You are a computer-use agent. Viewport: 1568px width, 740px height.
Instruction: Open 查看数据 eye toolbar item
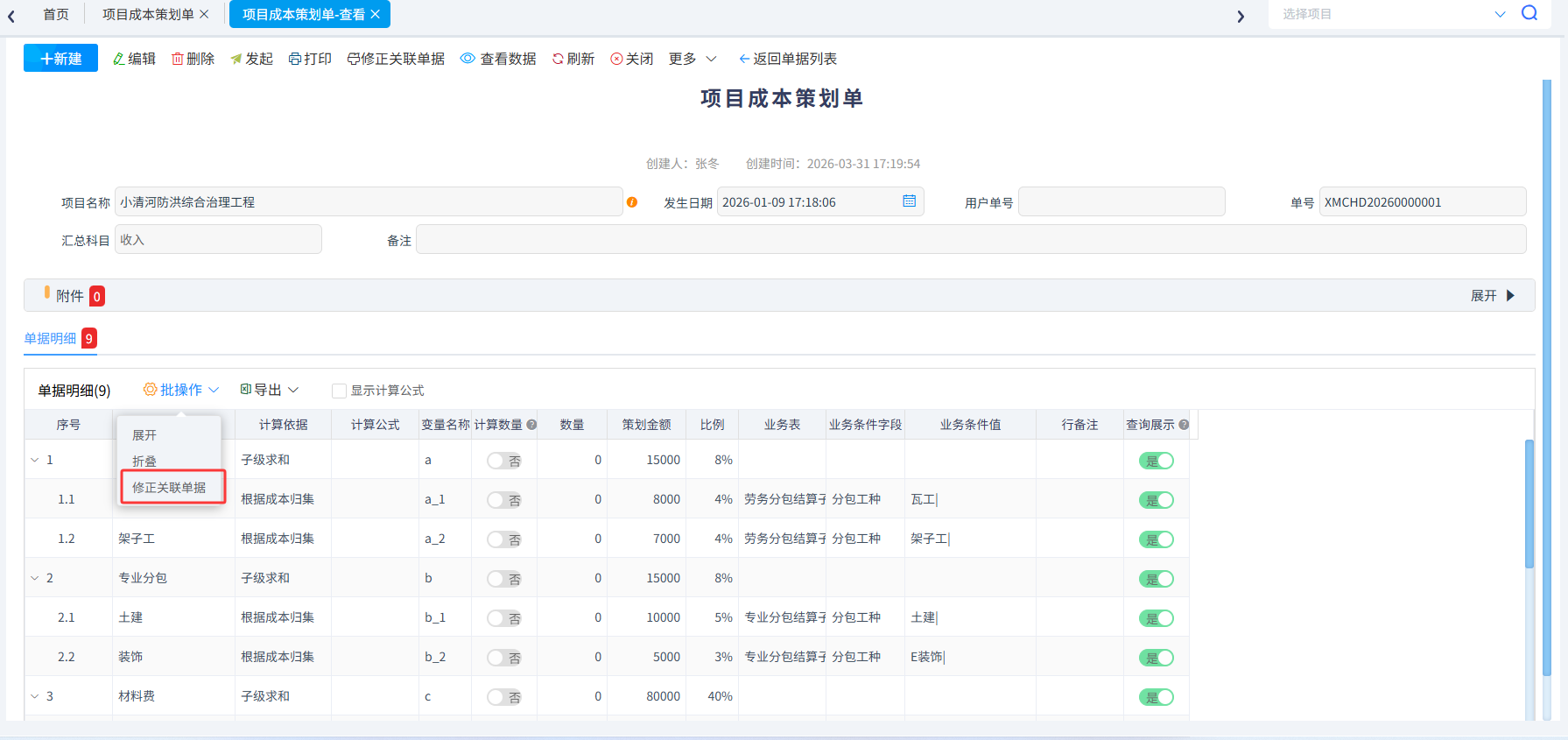tap(498, 59)
